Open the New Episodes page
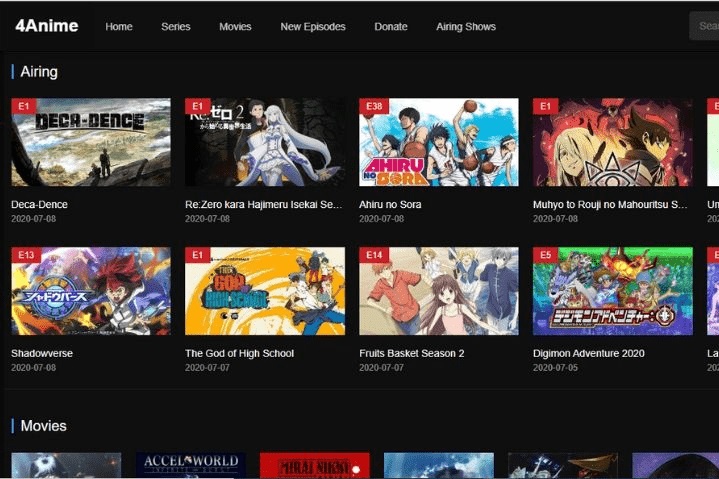Viewport: 719px width, 479px height. 313,27
